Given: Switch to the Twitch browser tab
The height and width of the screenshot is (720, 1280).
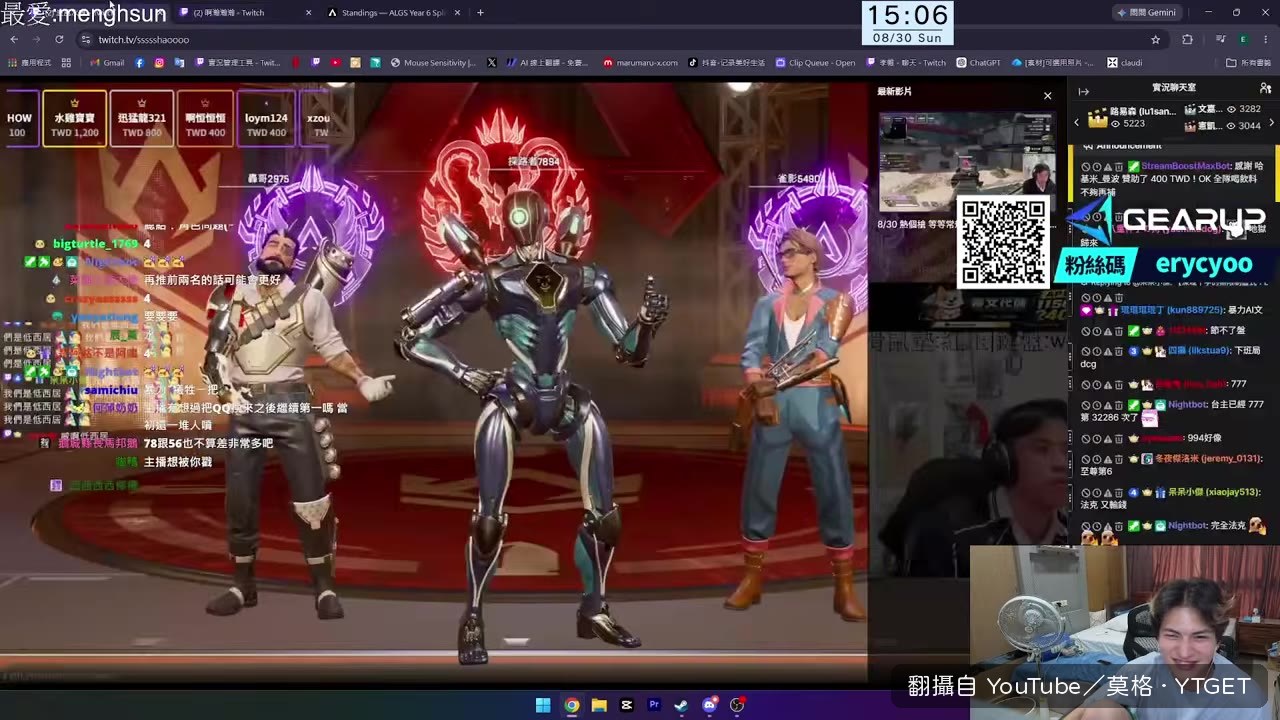Looking at the screenshot, I should 236,12.
